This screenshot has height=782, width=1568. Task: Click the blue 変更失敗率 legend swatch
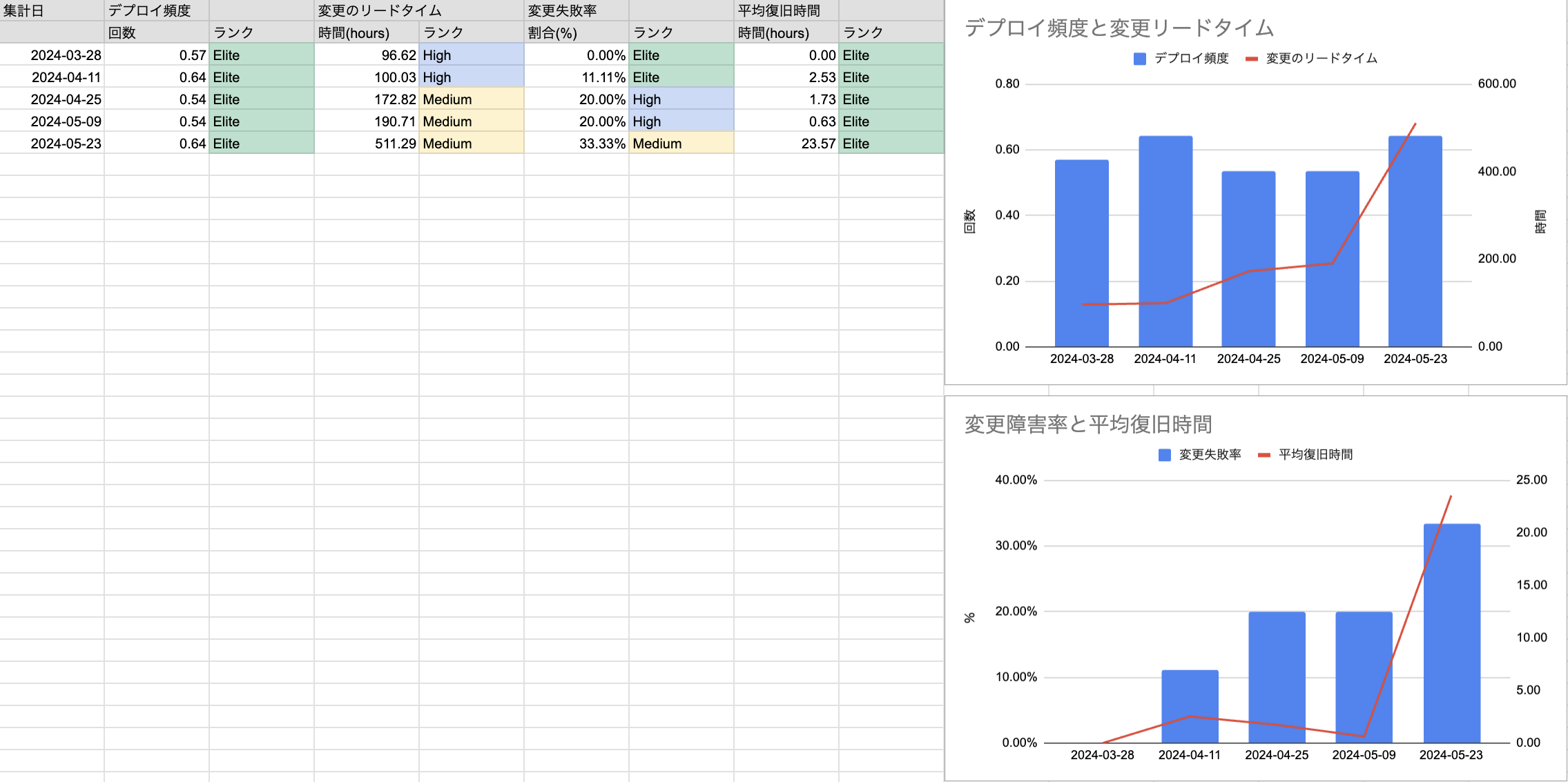[1165, 455]
